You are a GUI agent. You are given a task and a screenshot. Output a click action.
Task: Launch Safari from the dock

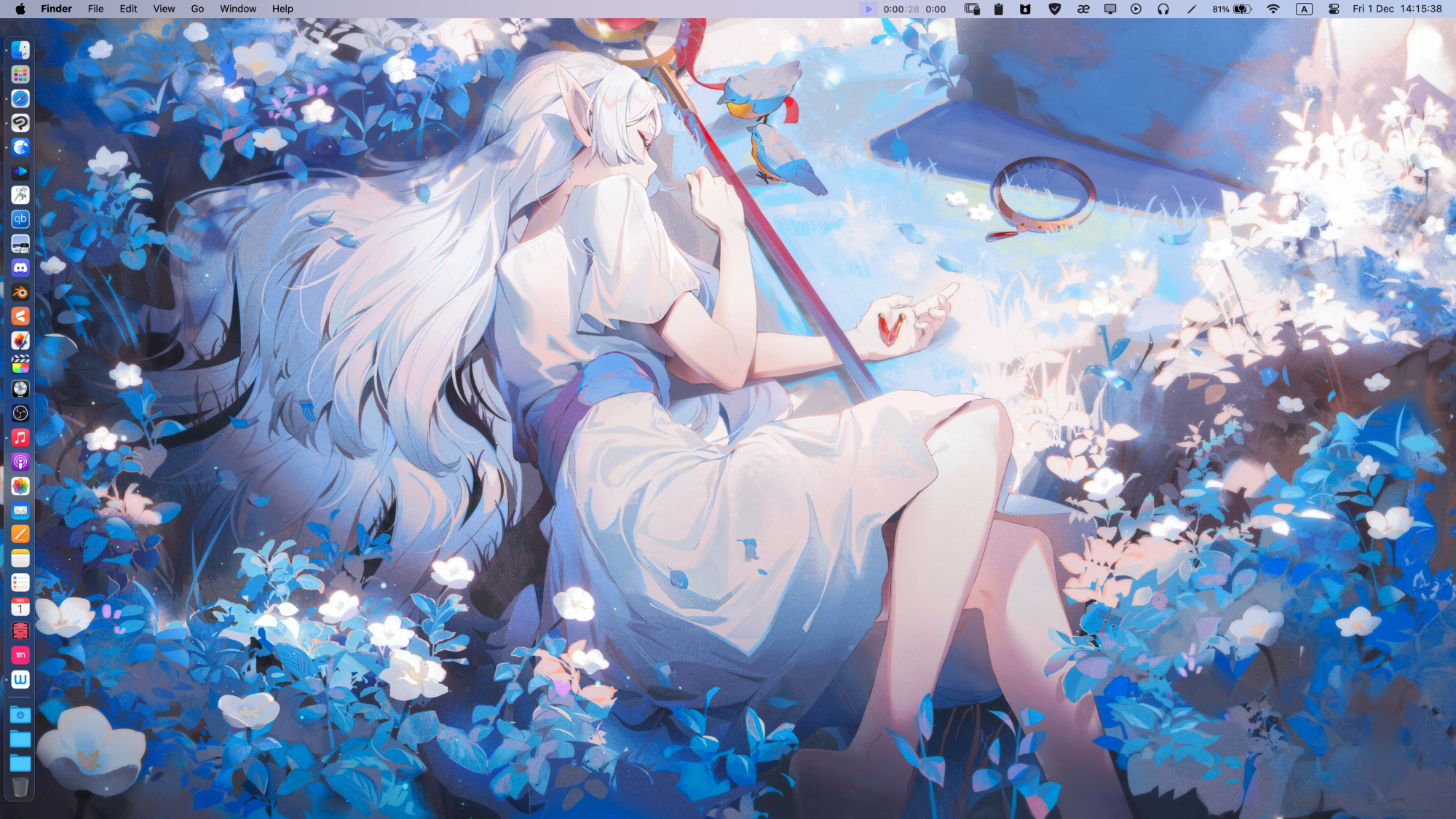tap(20, 98)
